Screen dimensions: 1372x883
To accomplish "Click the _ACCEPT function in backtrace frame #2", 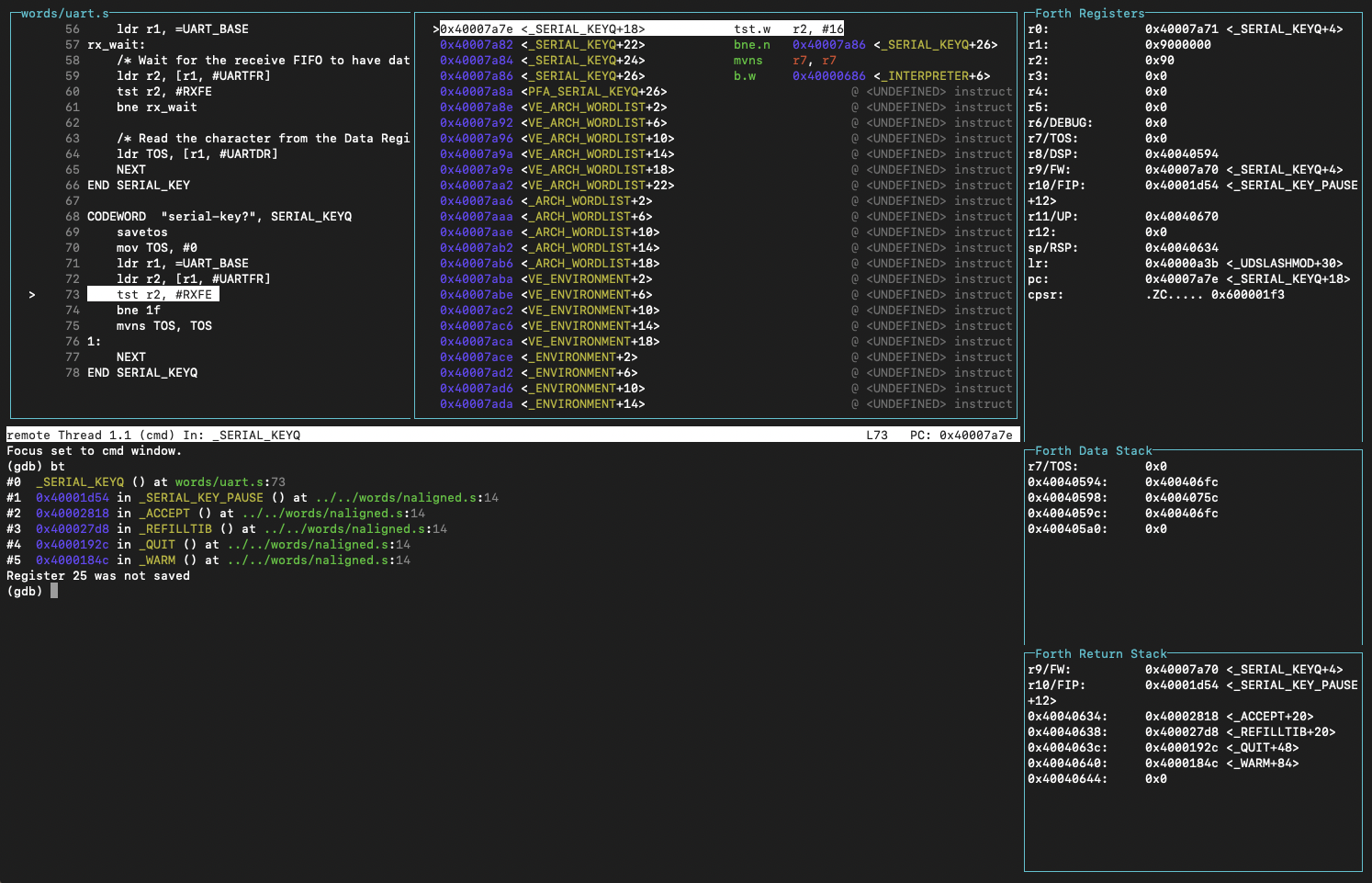I will click(163, 514).
